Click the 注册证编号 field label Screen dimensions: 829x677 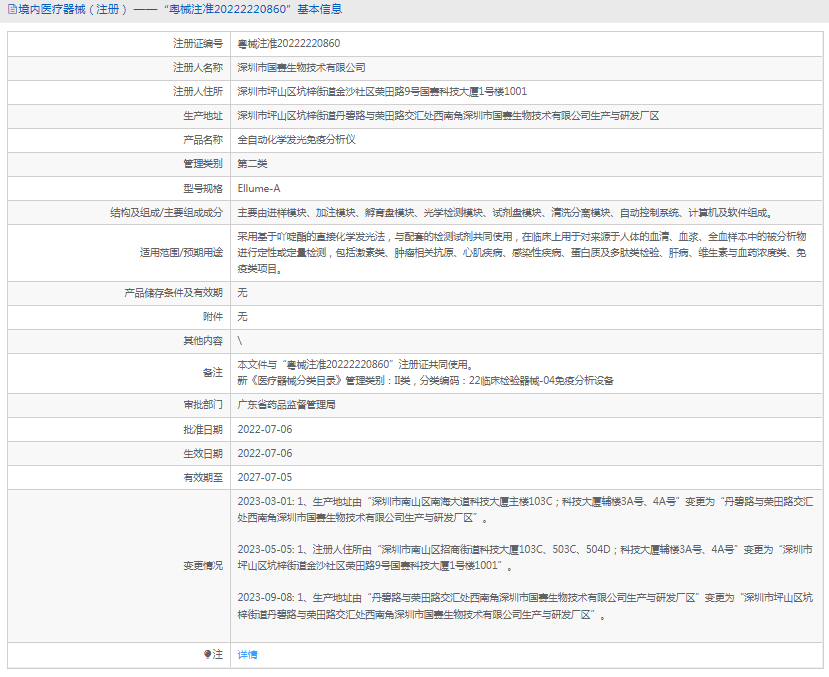[198, 43]
